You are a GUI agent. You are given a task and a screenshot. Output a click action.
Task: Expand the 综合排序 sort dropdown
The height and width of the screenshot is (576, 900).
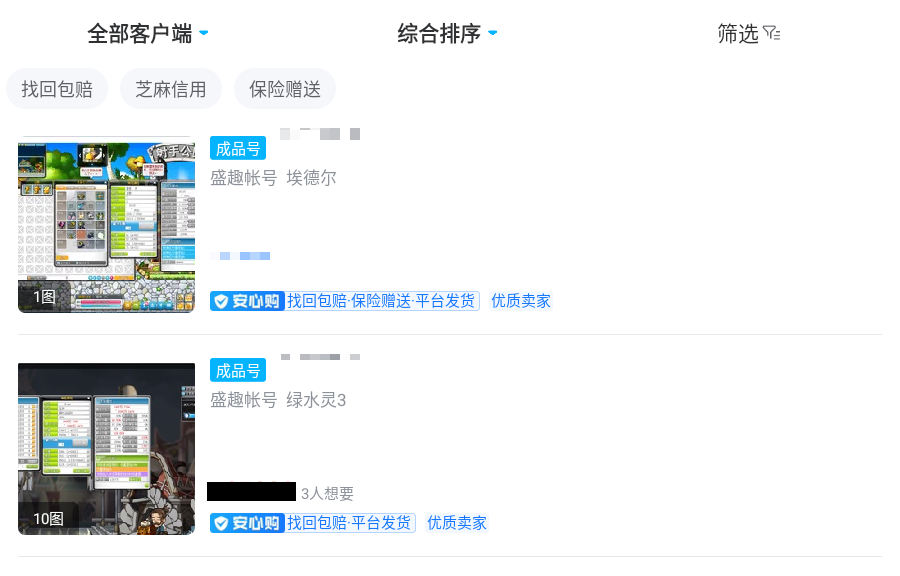tap(447, 33)
